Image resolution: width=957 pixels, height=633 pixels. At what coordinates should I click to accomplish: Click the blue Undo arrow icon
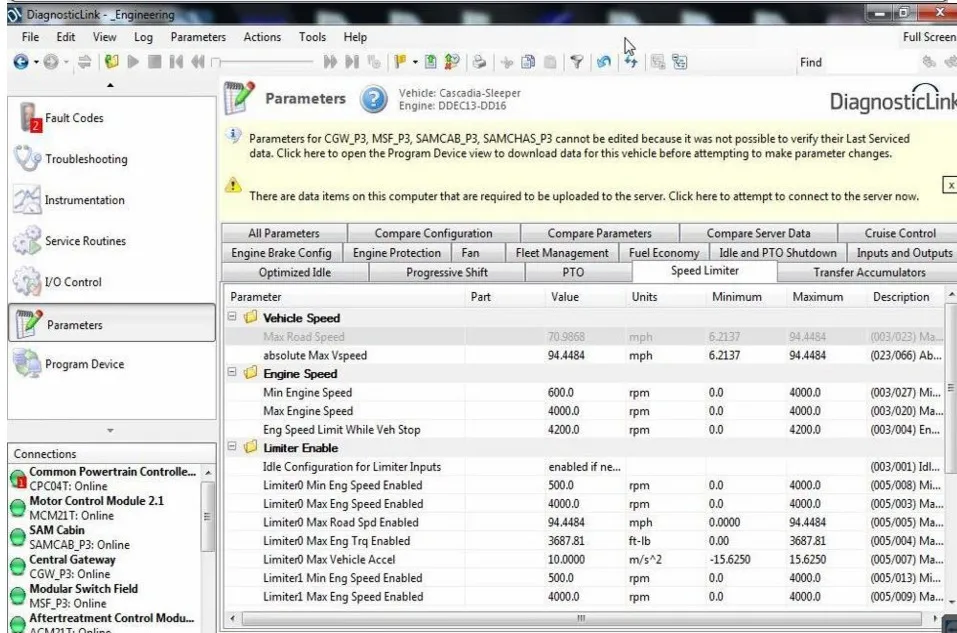604,62
